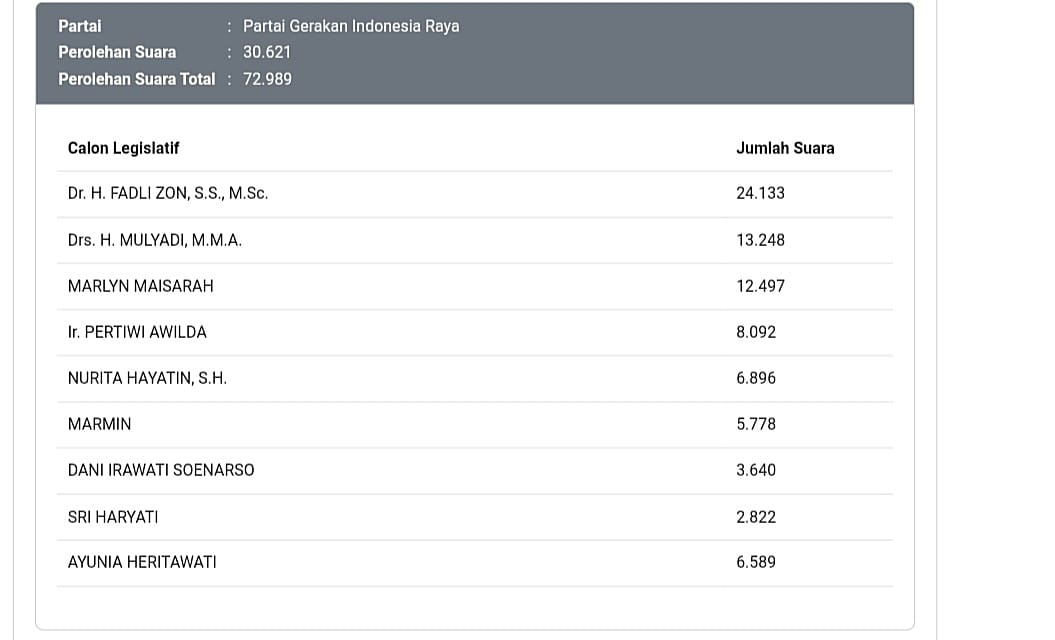Viewport: 1055px width, 640px height.
Task: Click AYUNIA HERITAWATI candidate name
Action: tap(142, 562)
